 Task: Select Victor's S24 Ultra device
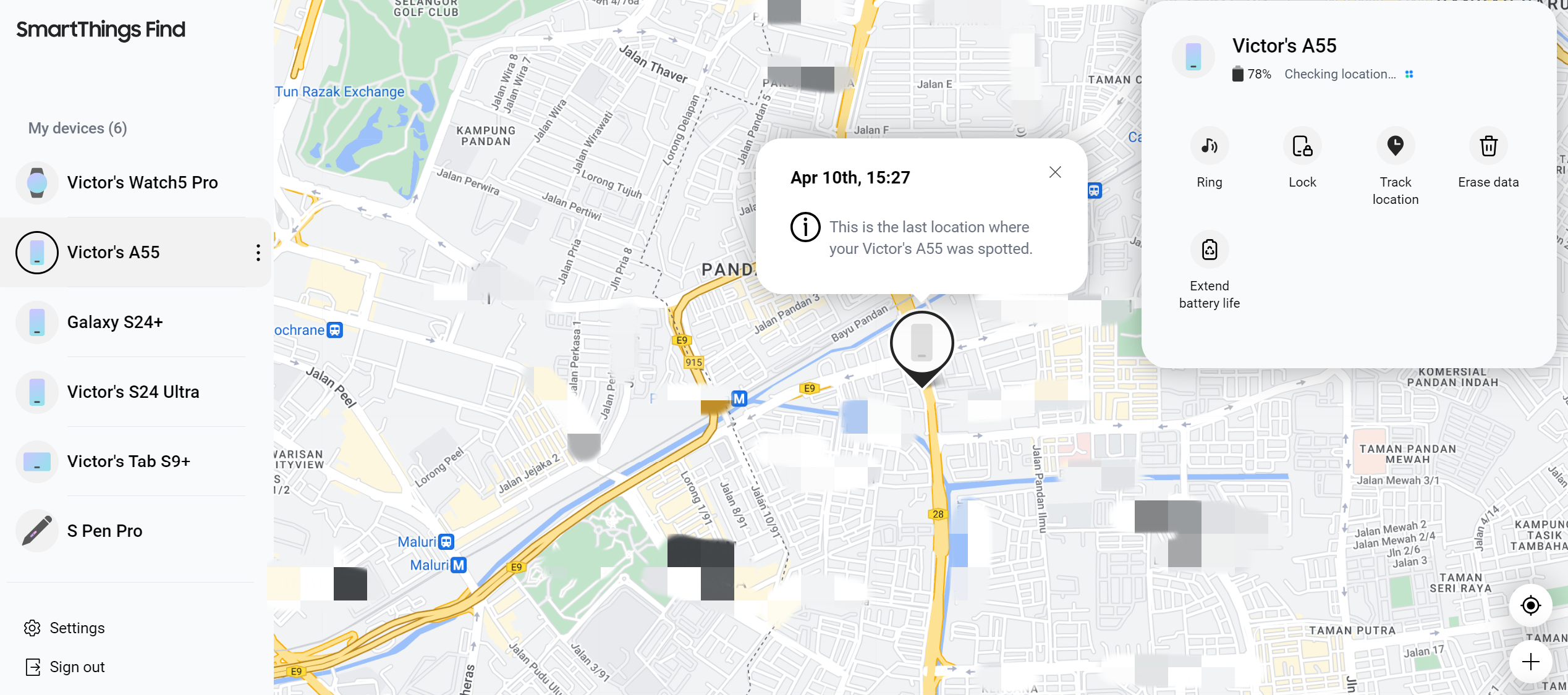point(133,391)
